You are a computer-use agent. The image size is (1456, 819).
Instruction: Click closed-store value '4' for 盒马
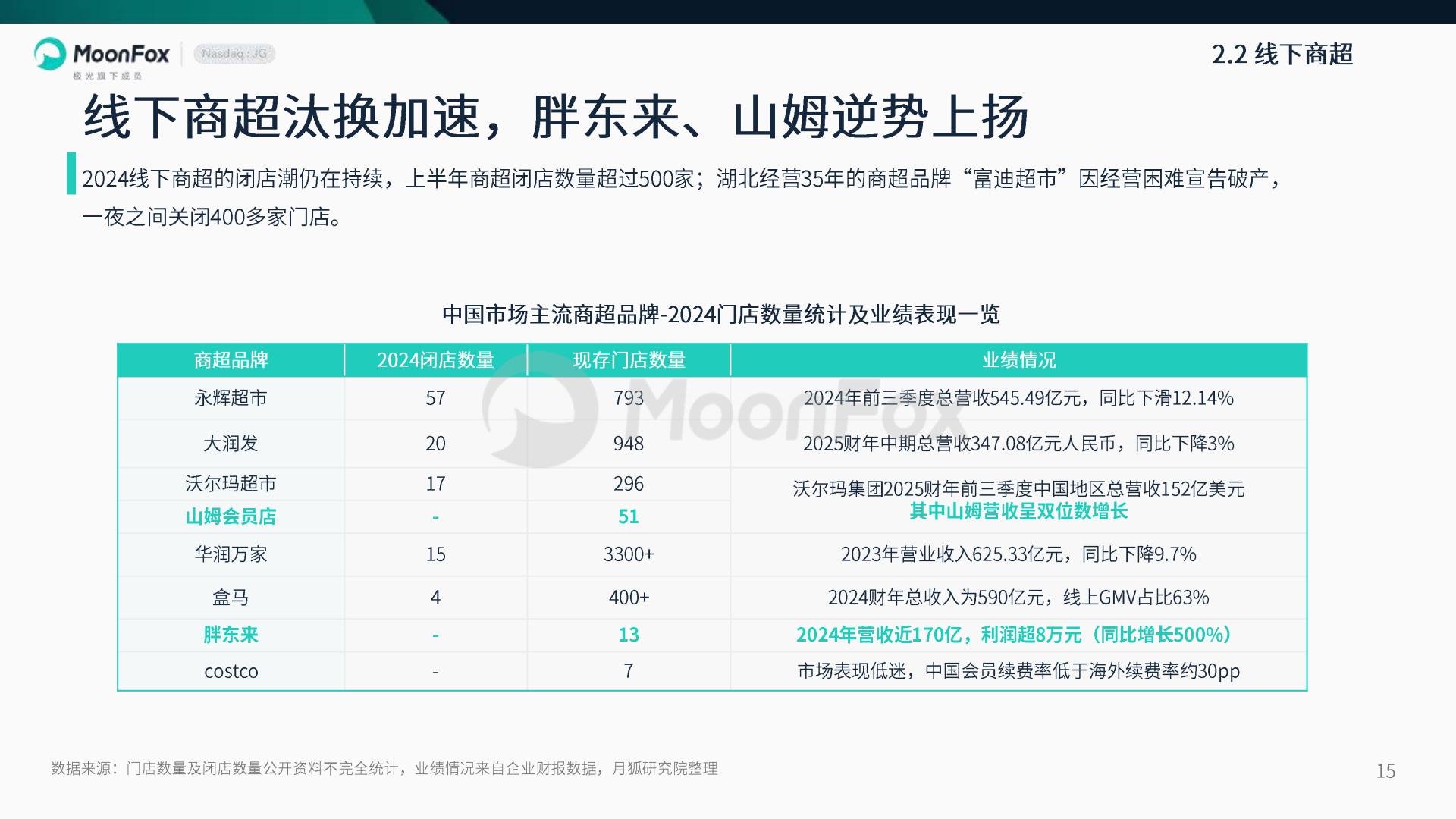(435, 598)
